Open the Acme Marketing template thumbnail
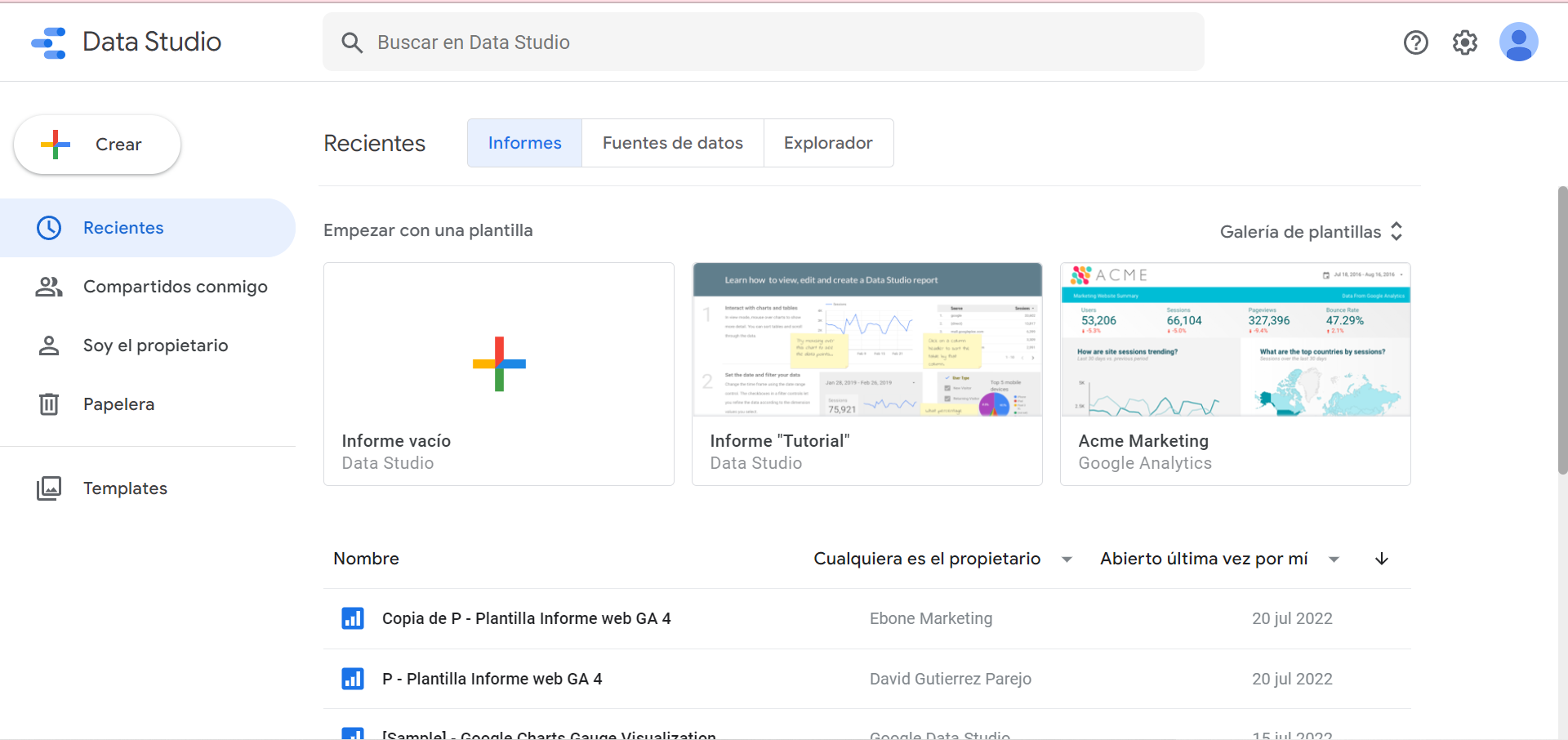Viewport: 1568px width, 740px height. click(1235, 340)
